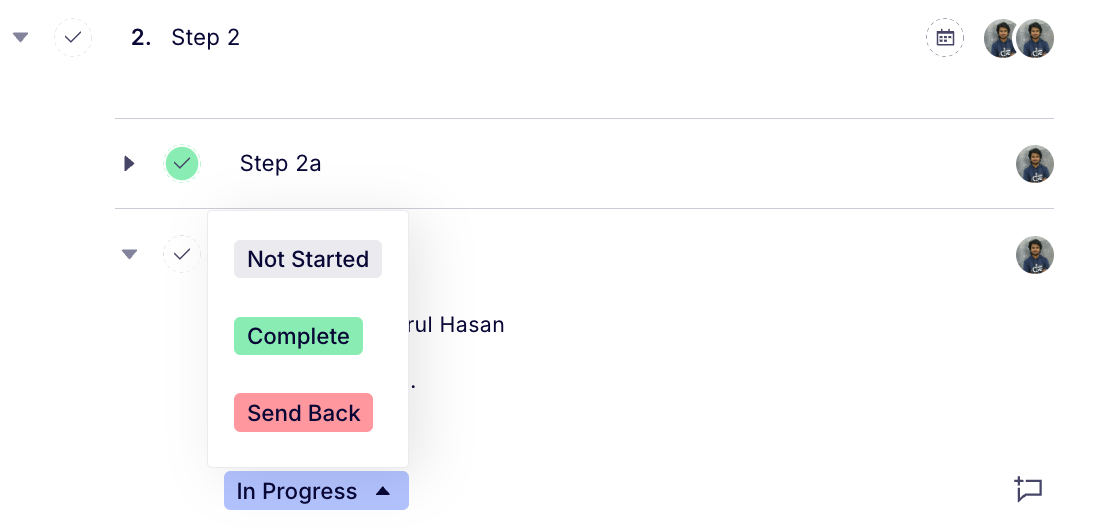
Task: Uncheck the green completed circle for Step 2a
Action: 182,163
